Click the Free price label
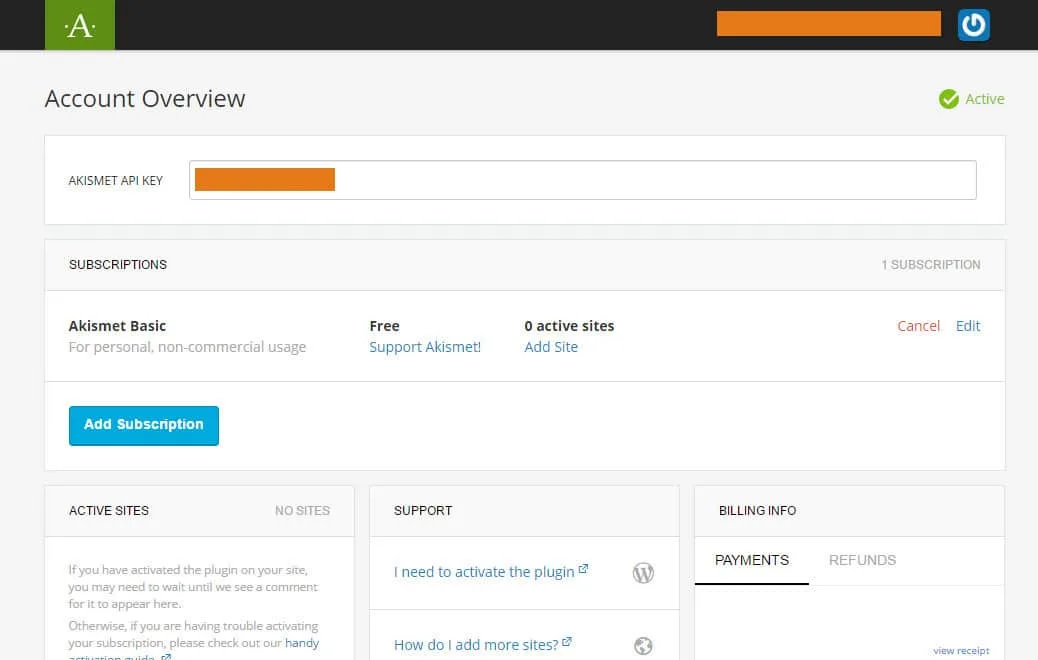Image resolution: width=1038 pixels, height=660 pixels. tap(385, 326)
